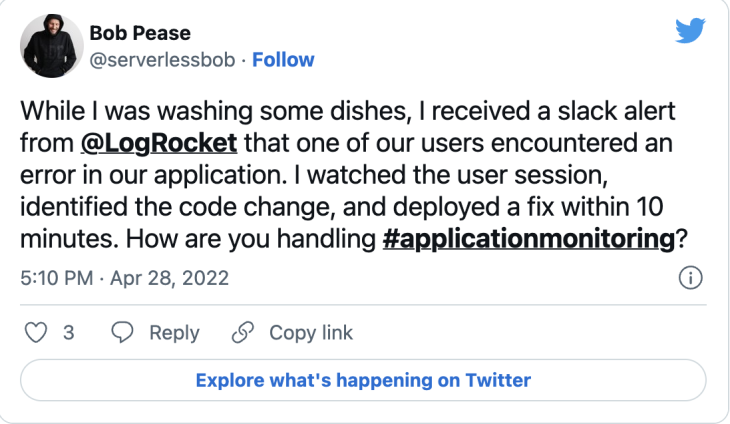The height and width of the screenshot is (424, 730).
Task: Click the Reply text label
Action: click(174, 333)
